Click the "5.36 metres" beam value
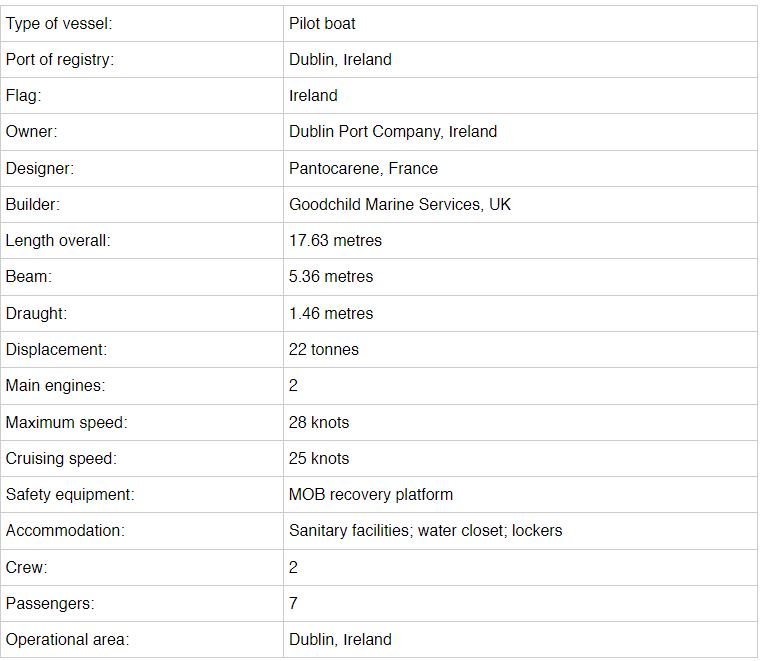This screenshot has width=762, height=661. [331, 277]
